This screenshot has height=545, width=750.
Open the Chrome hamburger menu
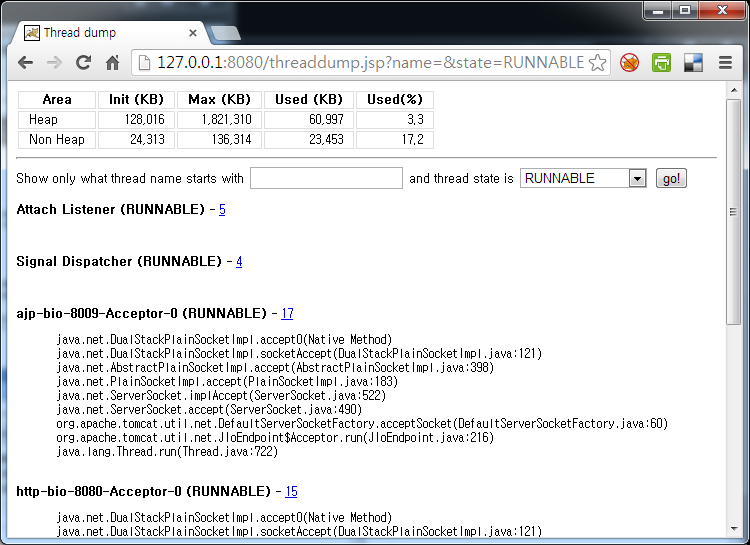(x=725, y=63)
